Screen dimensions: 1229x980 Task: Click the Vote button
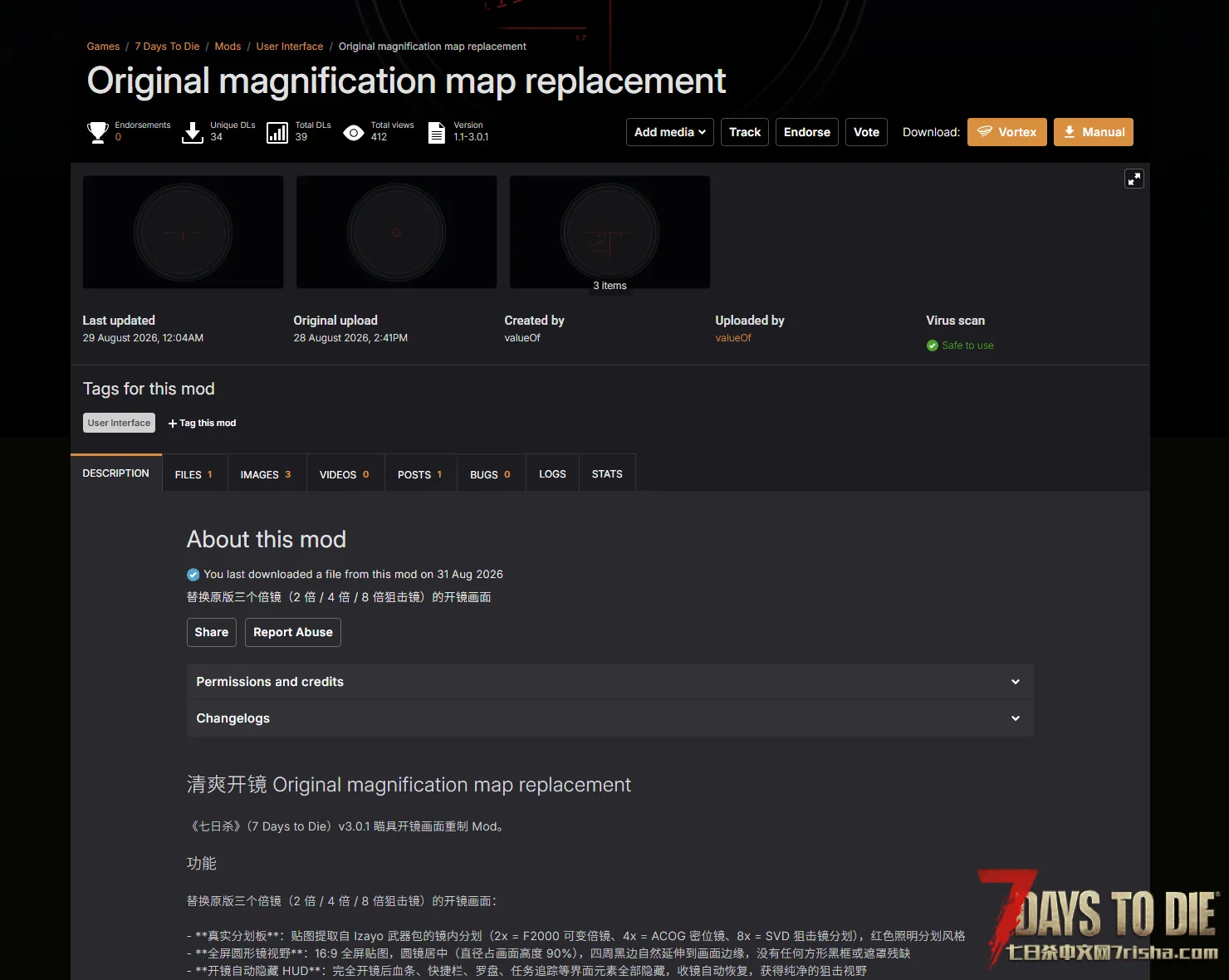[x=867, y=132]
